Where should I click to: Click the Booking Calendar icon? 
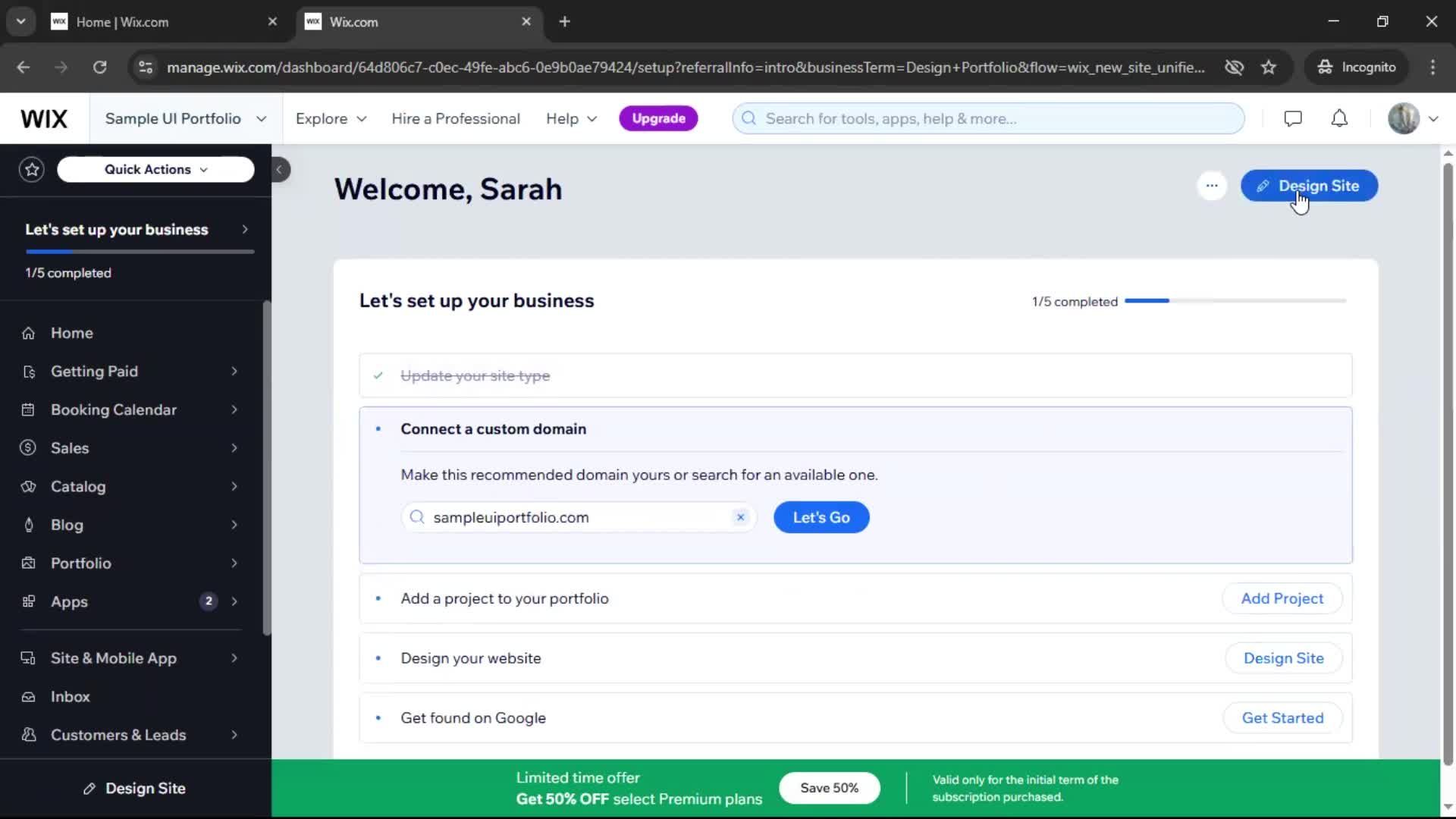tap(28, 409)
